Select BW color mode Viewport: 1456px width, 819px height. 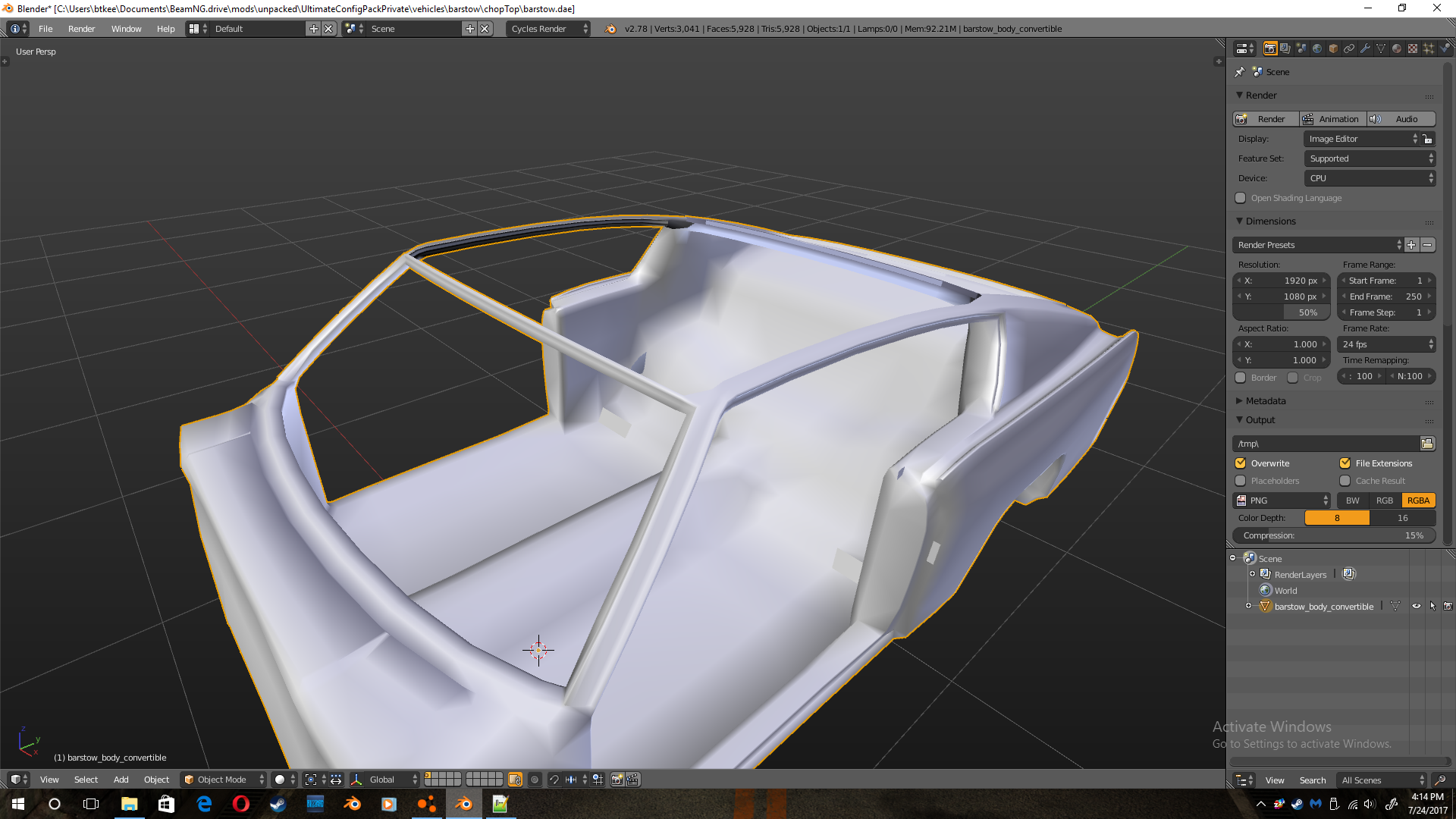click(x=1353, y=500)
